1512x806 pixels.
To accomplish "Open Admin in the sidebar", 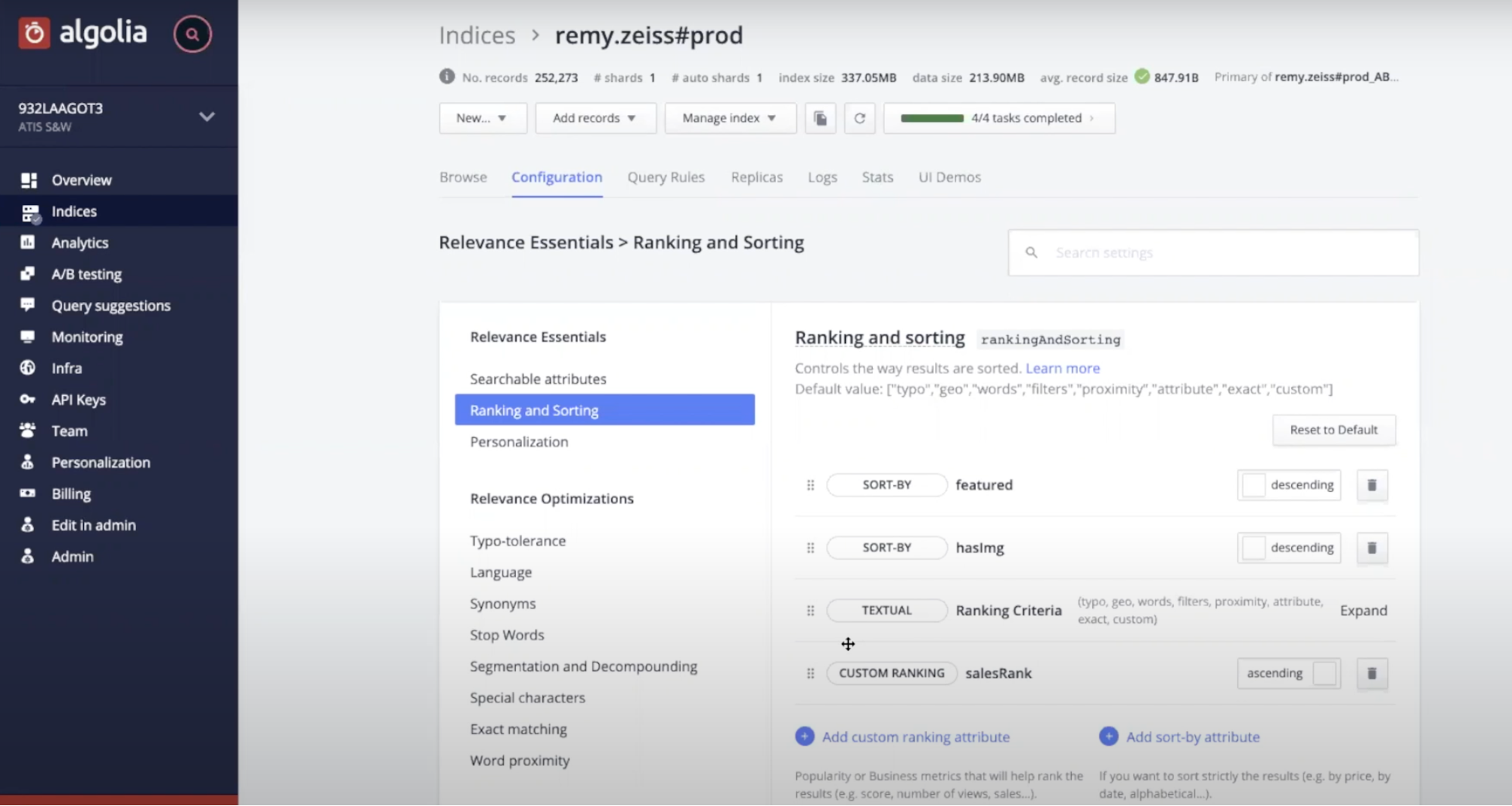I will coord(73,556).
